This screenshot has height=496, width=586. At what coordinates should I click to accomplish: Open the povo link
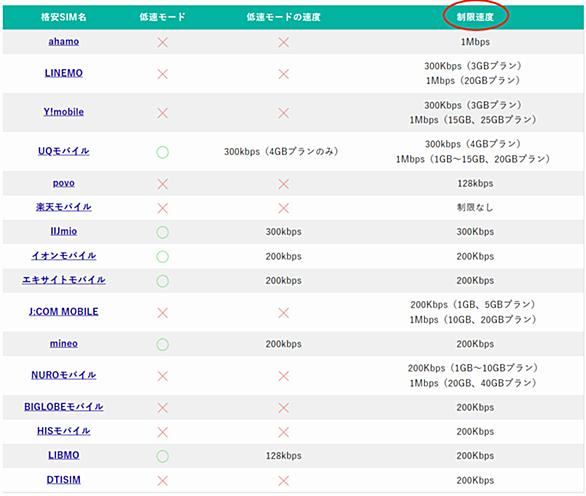(x=64, y=183)
